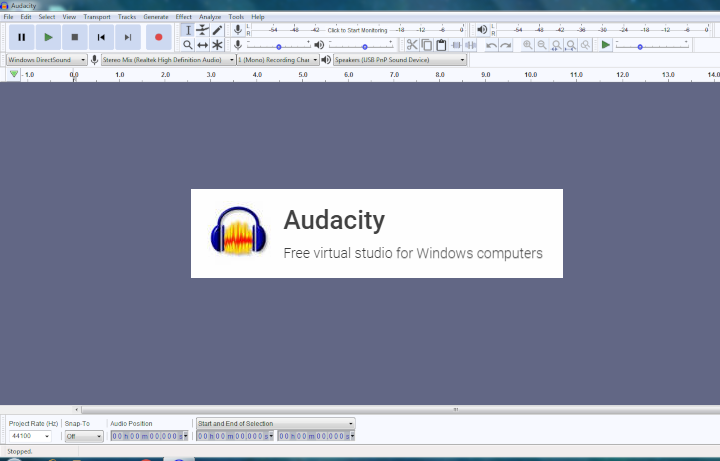Screen dimensions: 720x461
Task: Open the Edit menu
Action: tap(26, 17)
